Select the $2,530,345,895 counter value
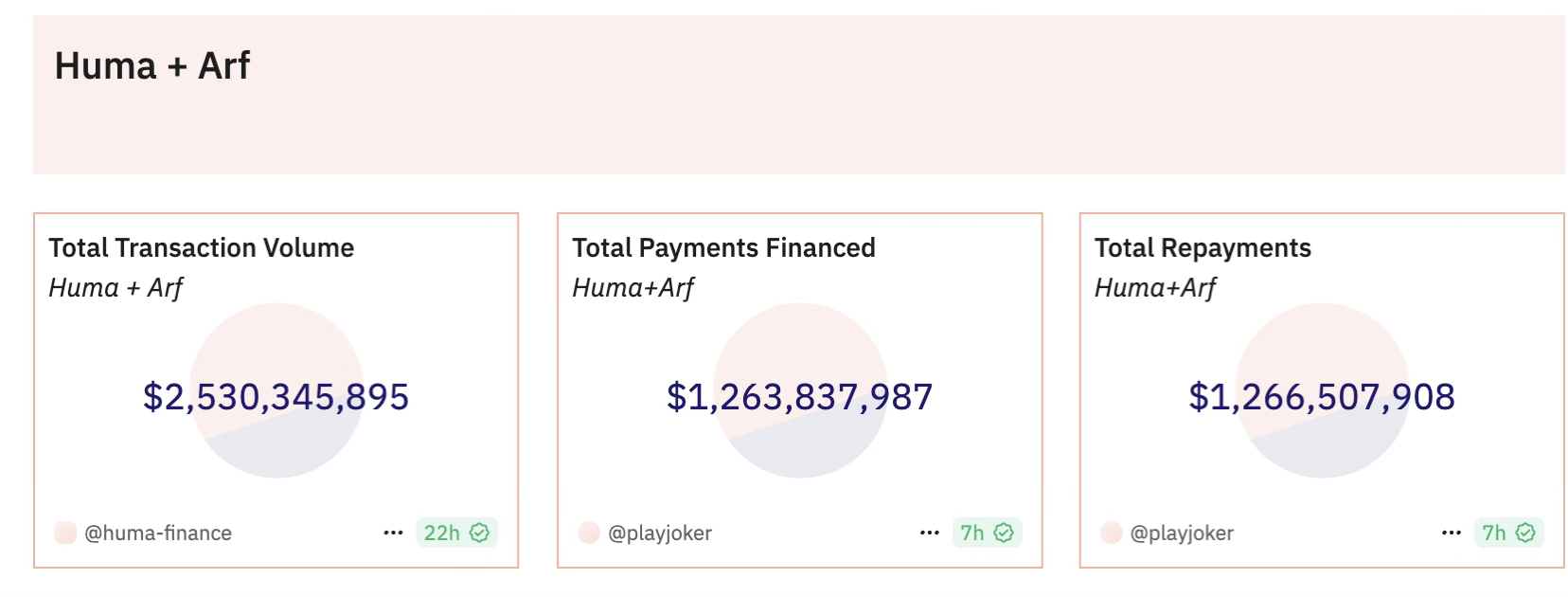This screenshot has width=1568, height=597. [x=276, y=396]
